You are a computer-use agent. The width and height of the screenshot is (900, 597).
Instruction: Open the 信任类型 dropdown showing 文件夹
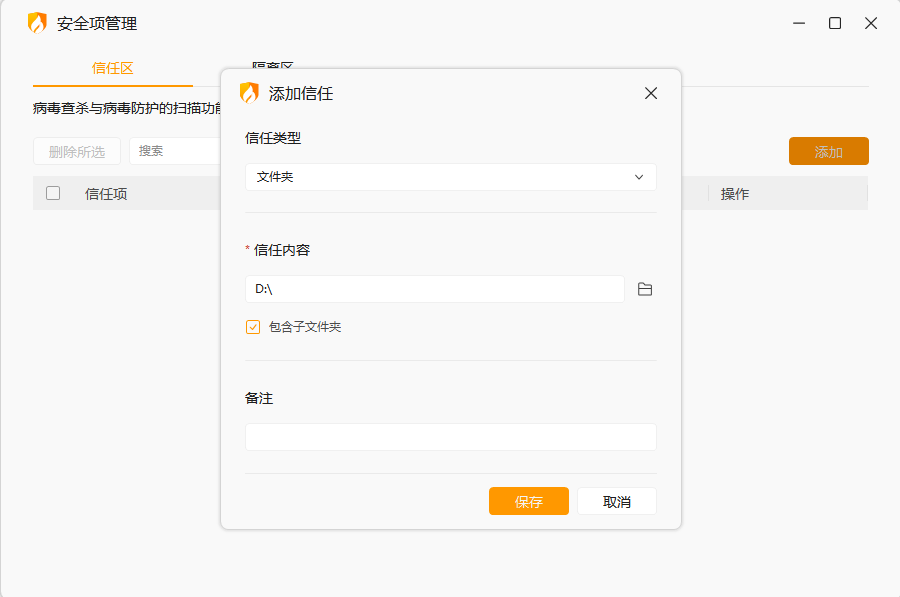pos(450,176)
